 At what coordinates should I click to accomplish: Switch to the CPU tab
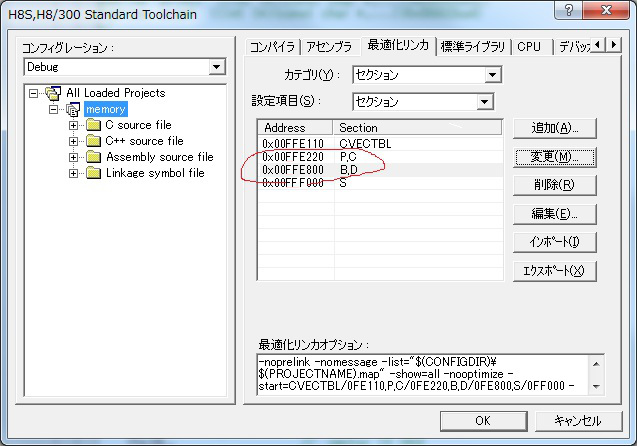point(529,47)
